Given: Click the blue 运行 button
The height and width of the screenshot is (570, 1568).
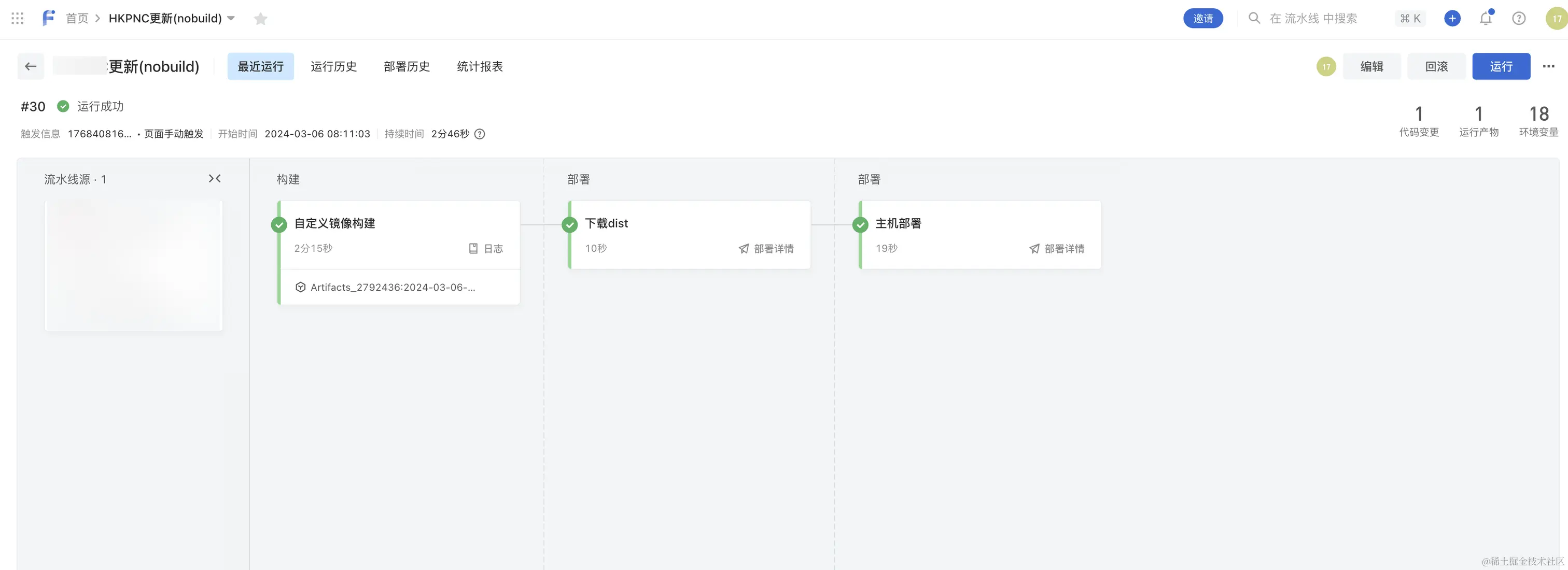Looking at the screenshot, I should [x=1501, y=66].
